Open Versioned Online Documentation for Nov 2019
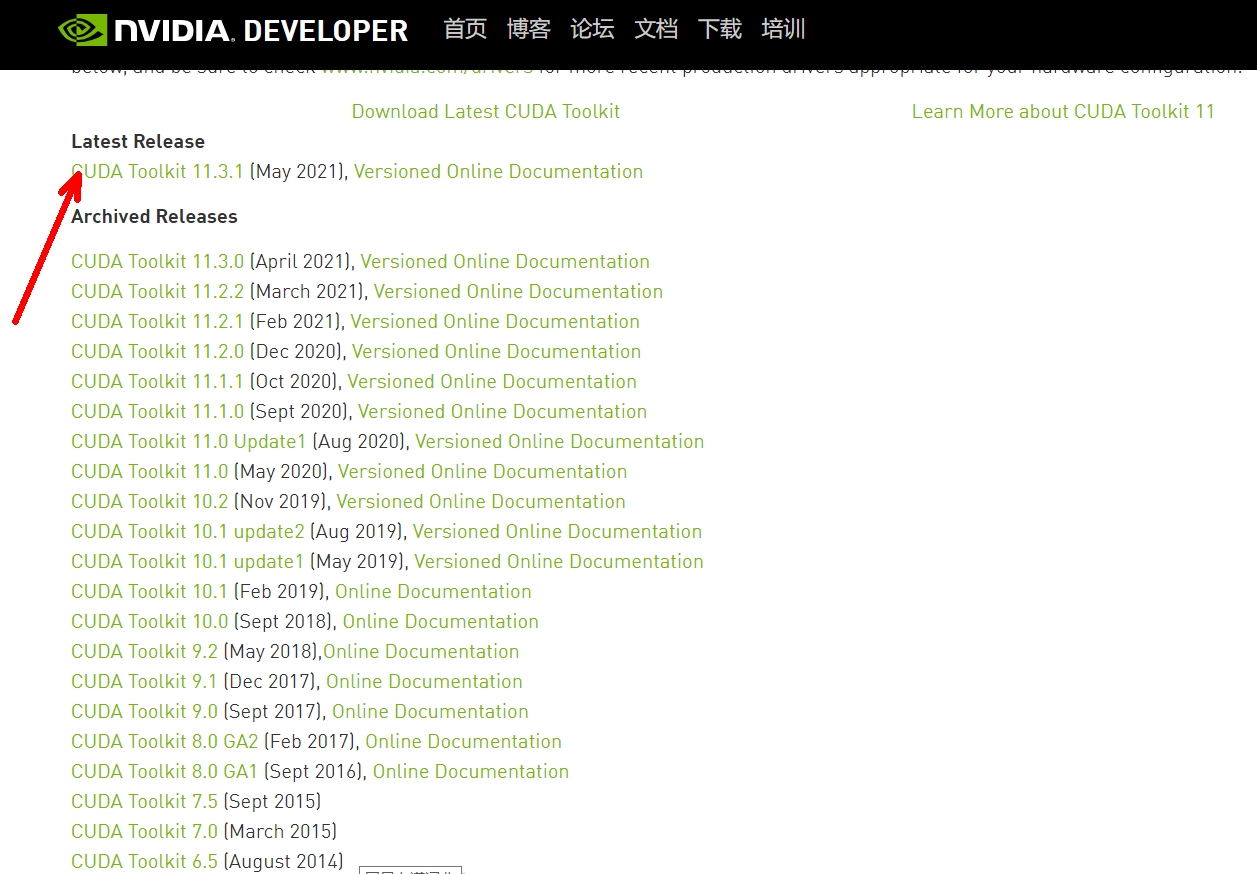The height and width of the screenshot is (874, 1257). click(x=481, y=501)
